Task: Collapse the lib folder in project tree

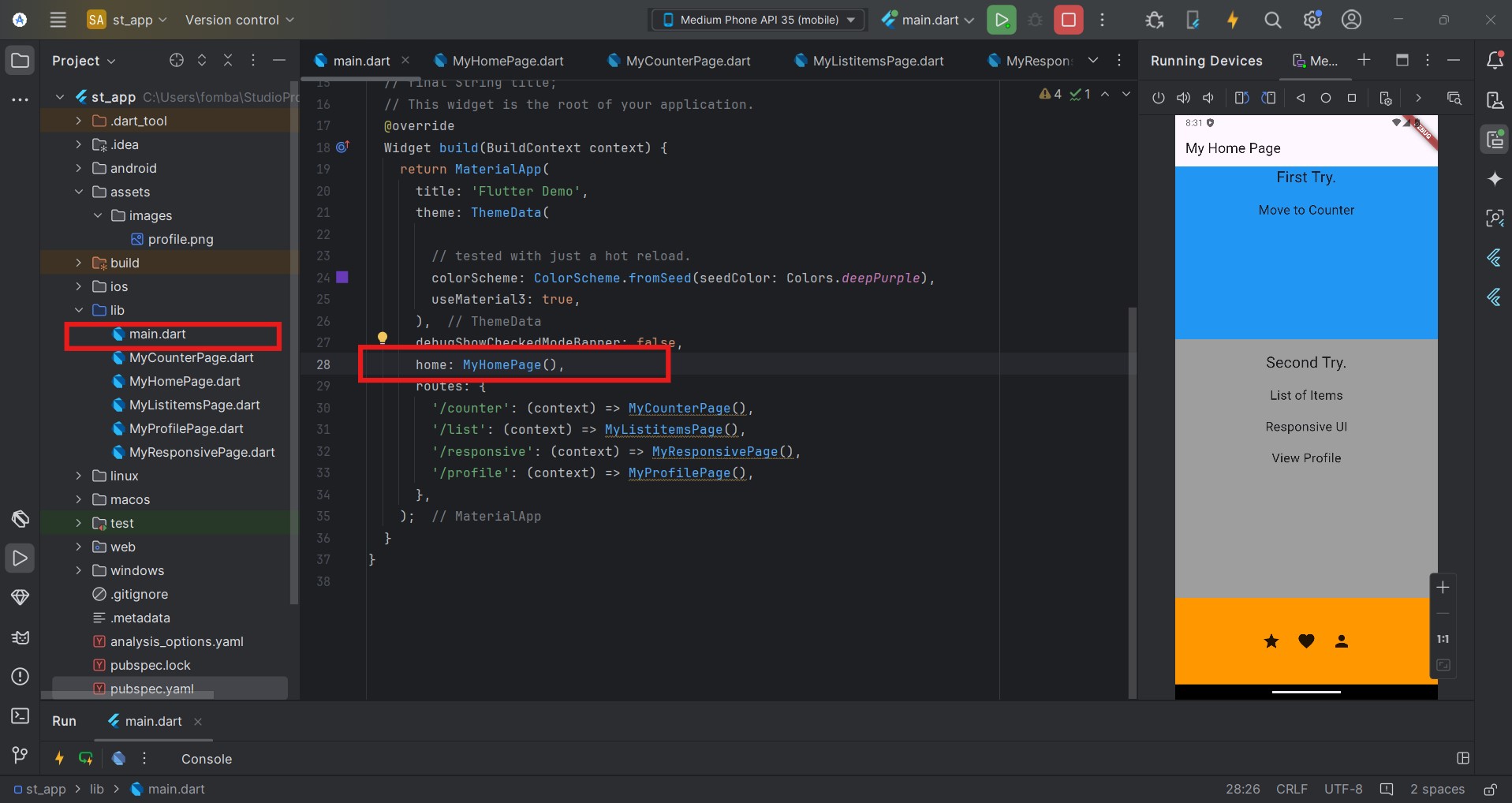Action: (x=78, y=310)
